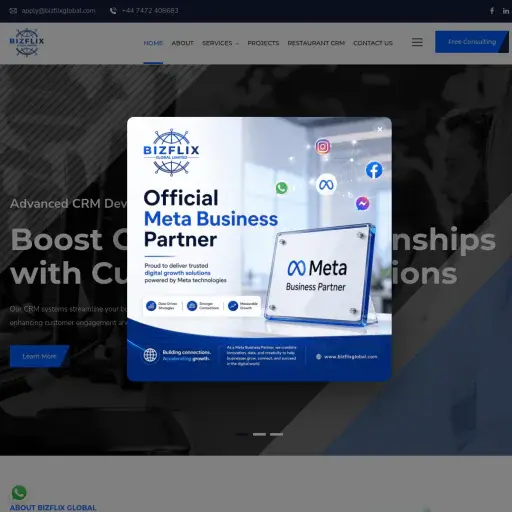
Task: Expand the Services dropdown arrow
Action: coord(237,44)
